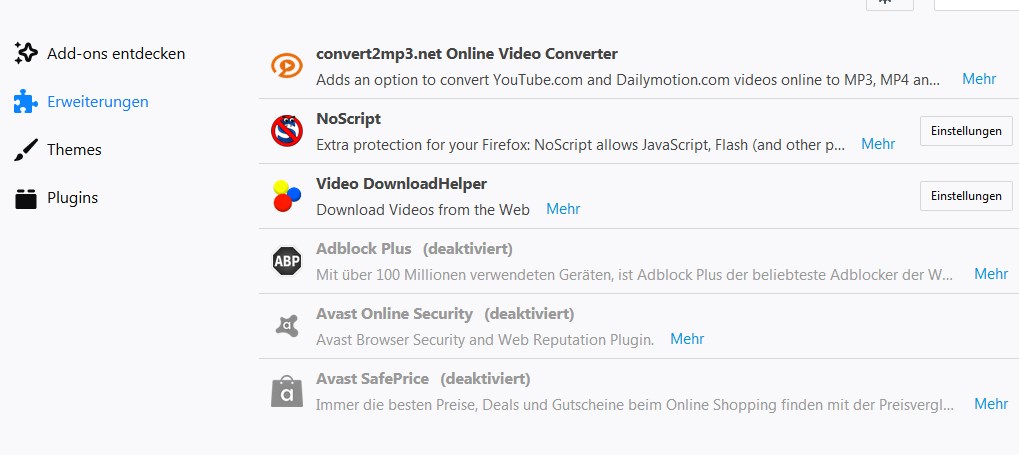Expand Mehr for NoScript description

point(878,144)
